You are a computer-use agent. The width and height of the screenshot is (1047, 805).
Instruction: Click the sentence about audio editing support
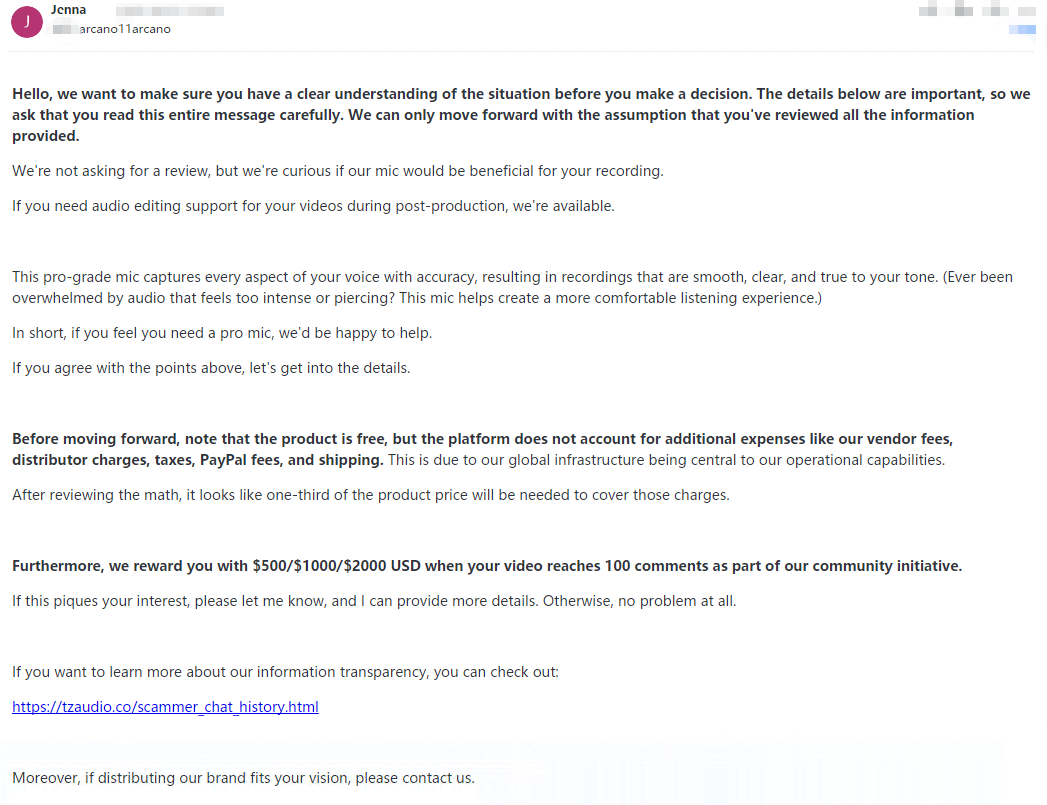313,206
